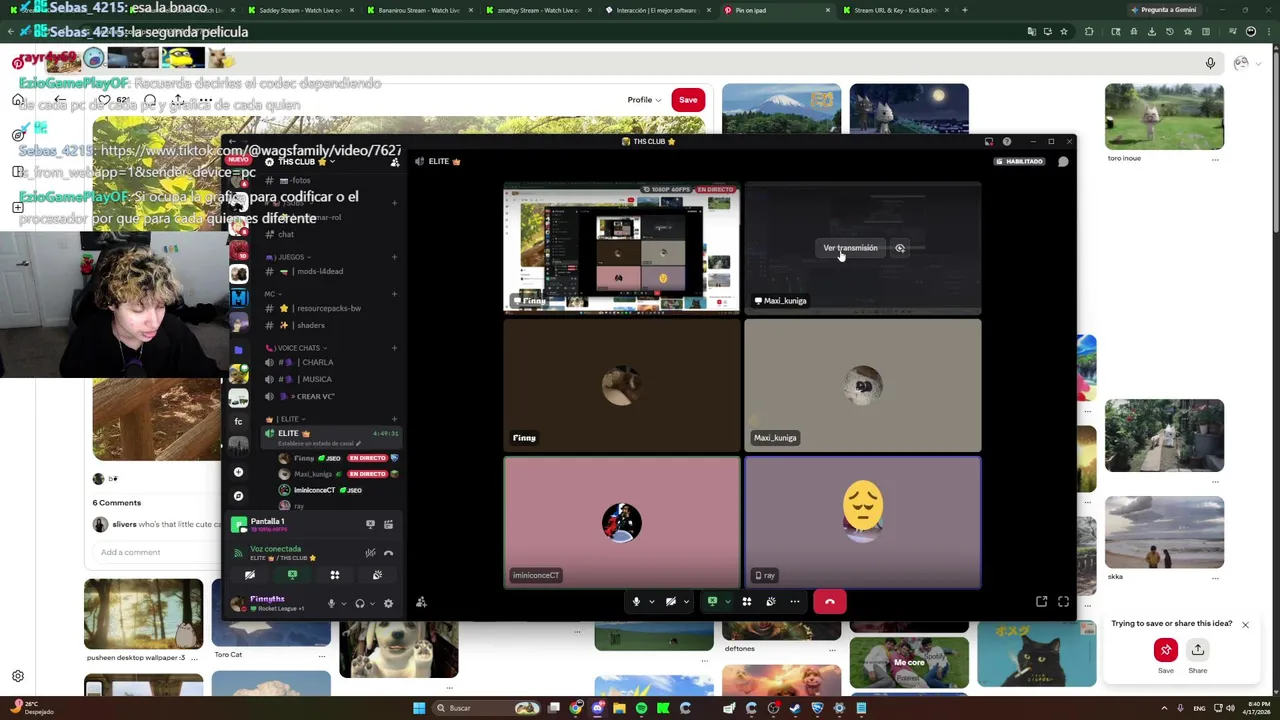Pop out the call window
This screenshot has height=720, width=1280.
tap(1042, 602)
